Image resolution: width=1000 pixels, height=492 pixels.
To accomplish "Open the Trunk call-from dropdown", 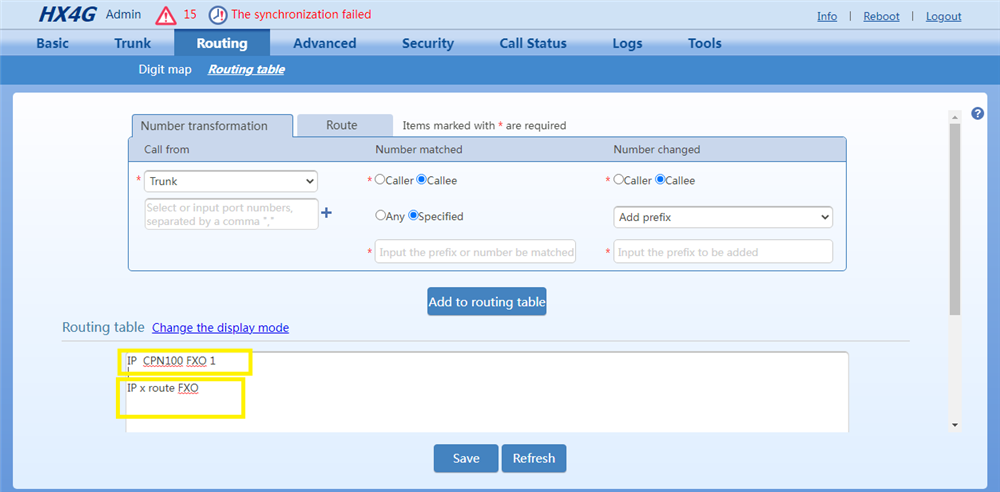I will coord(231,181).
